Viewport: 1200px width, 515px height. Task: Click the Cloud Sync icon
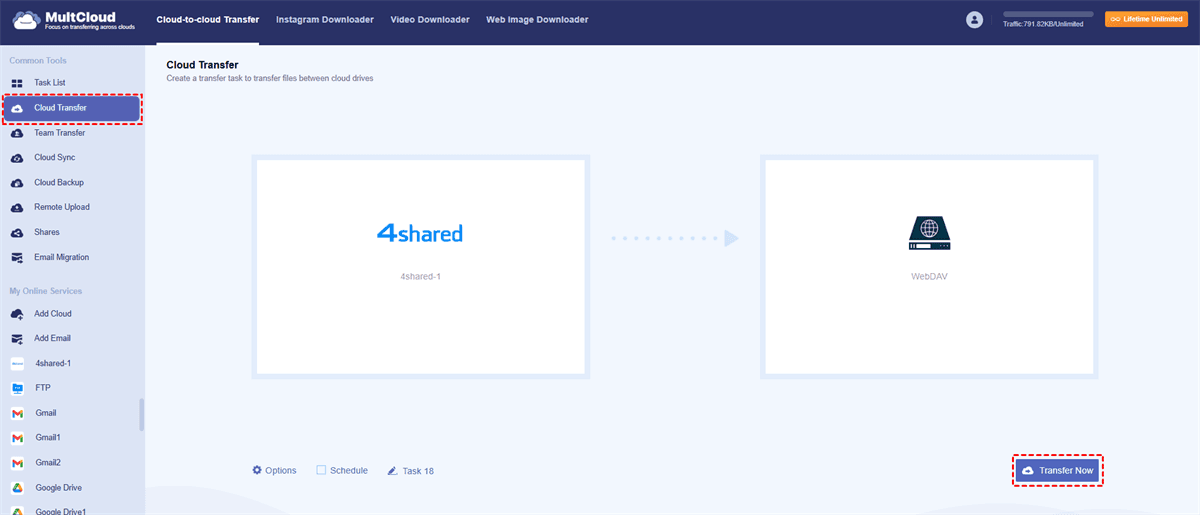tap(17, 158)
